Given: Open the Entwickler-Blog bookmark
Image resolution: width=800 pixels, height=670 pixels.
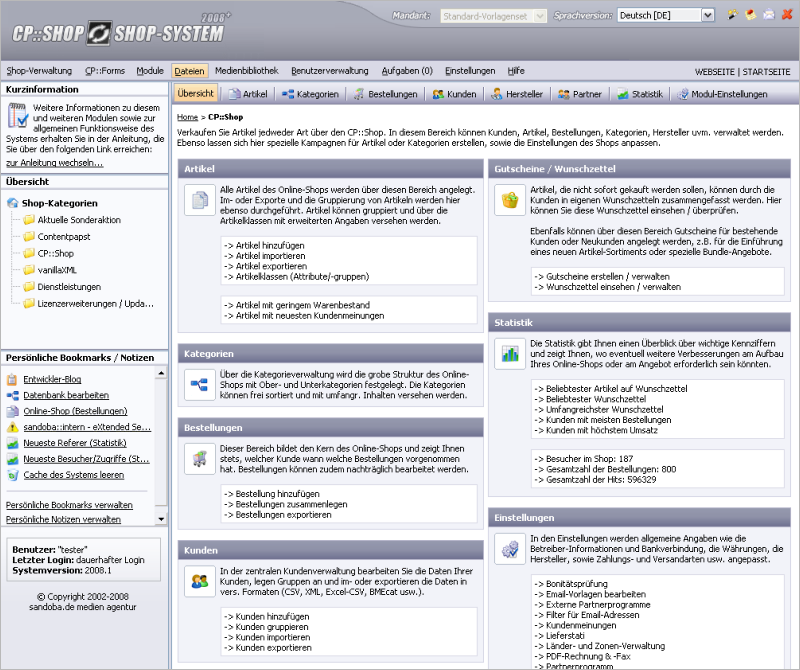Looking at the screenshot, I should coord(52,379).
